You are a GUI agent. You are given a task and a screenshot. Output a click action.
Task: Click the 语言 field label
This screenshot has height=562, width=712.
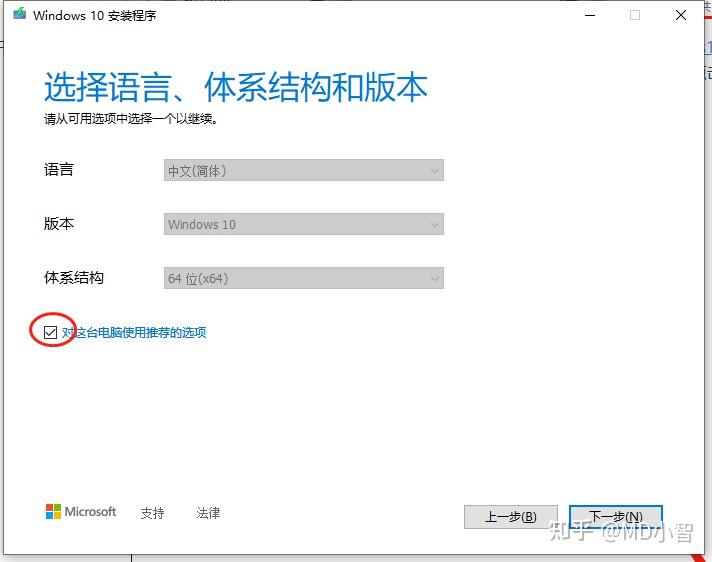coord(59,169)
